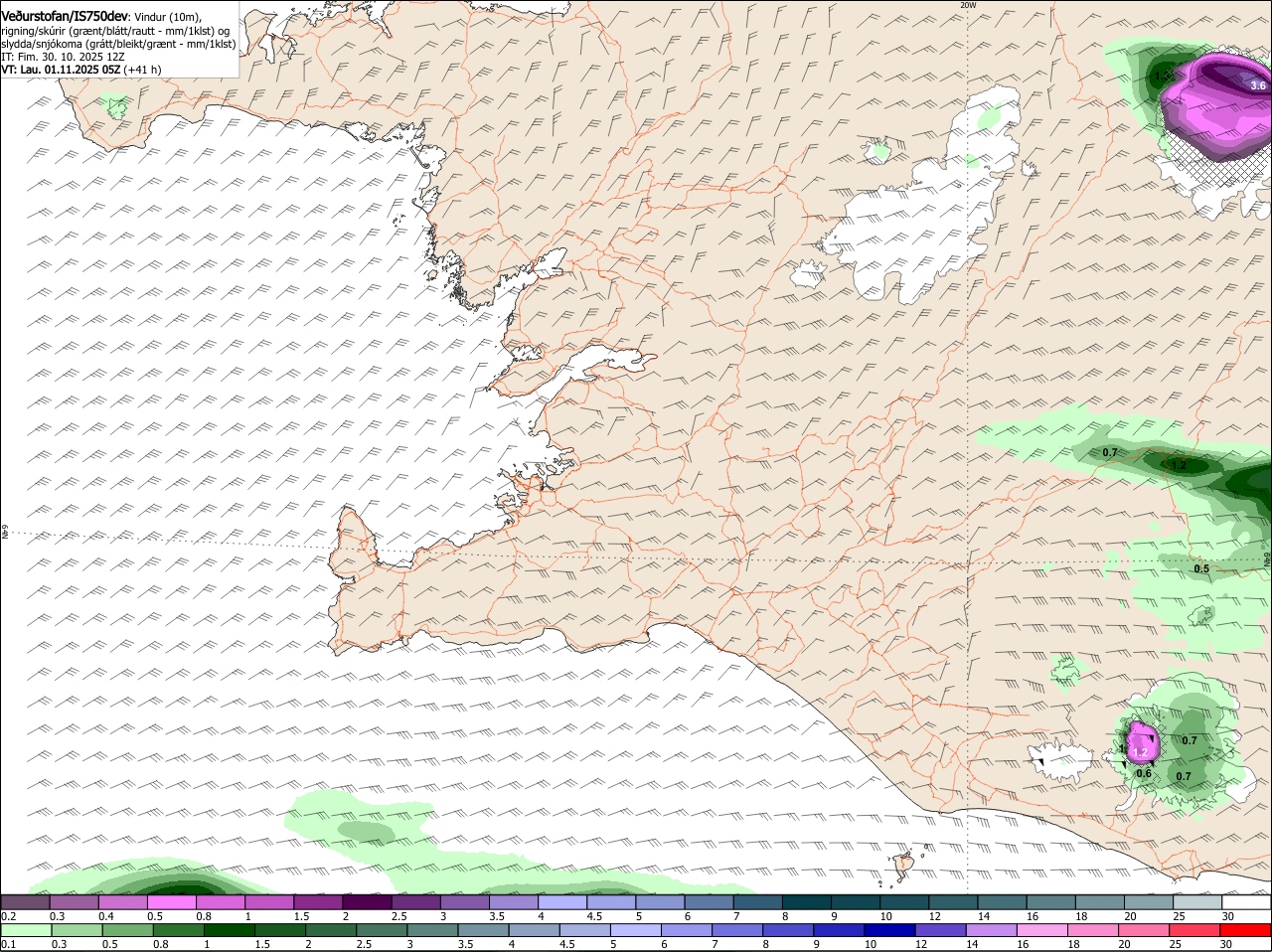Pick the 0.8 swatch in the upper legend row
The height and width of the screenshot is (952, 1272).
pyautogui.click(x=221, y=901)
